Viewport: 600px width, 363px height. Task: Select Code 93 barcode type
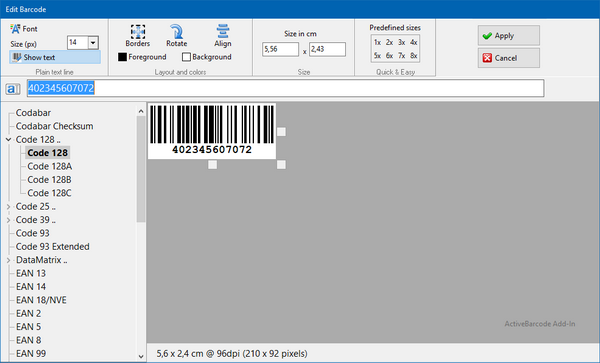pos(33,233)
